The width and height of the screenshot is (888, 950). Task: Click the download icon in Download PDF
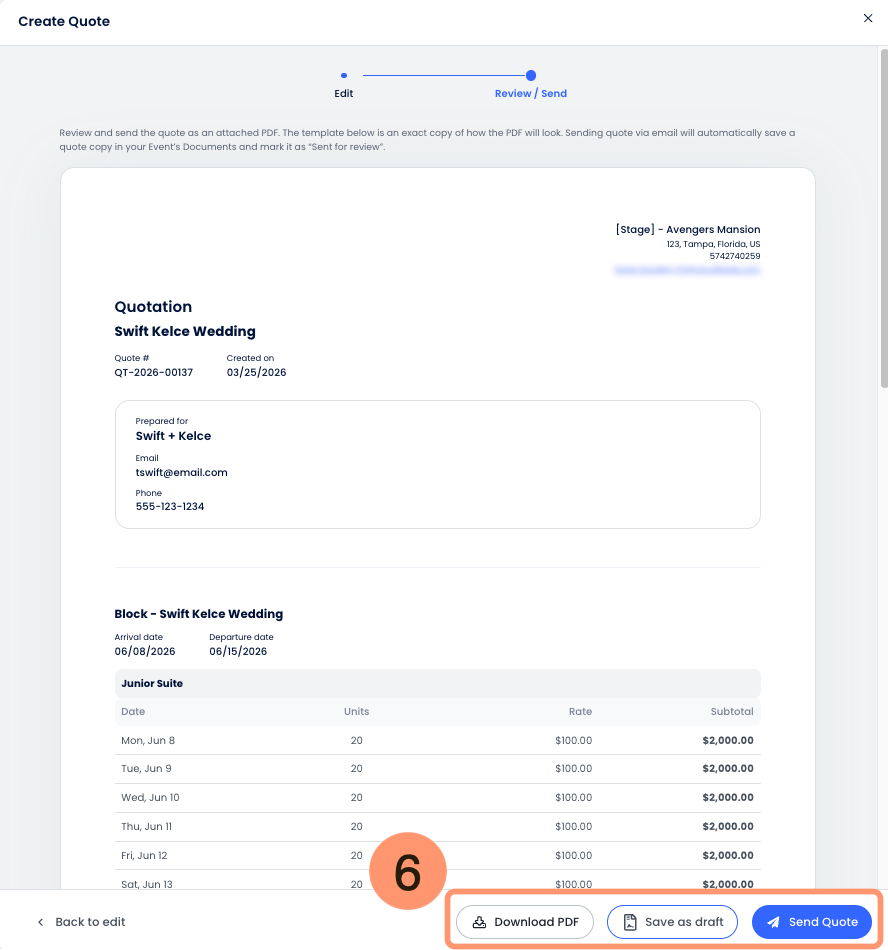pos(480,922)
